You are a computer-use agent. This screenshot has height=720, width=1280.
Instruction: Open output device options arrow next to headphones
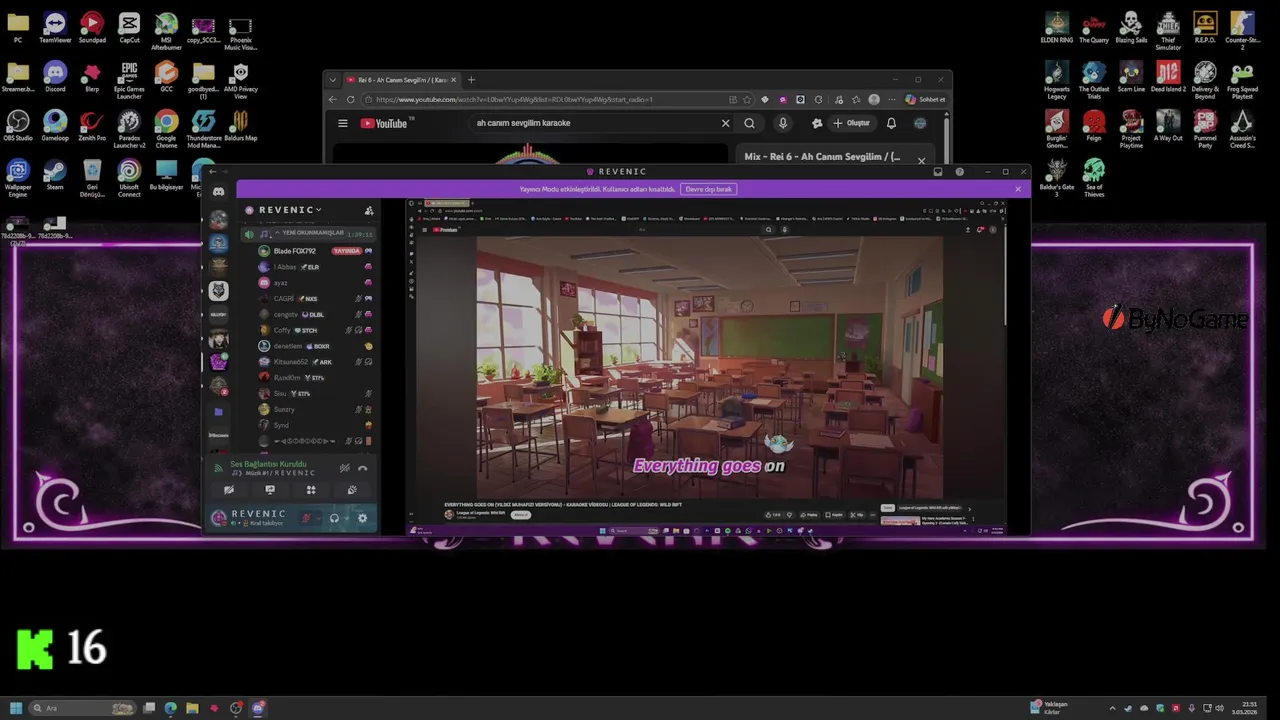(x=347, y=518)
